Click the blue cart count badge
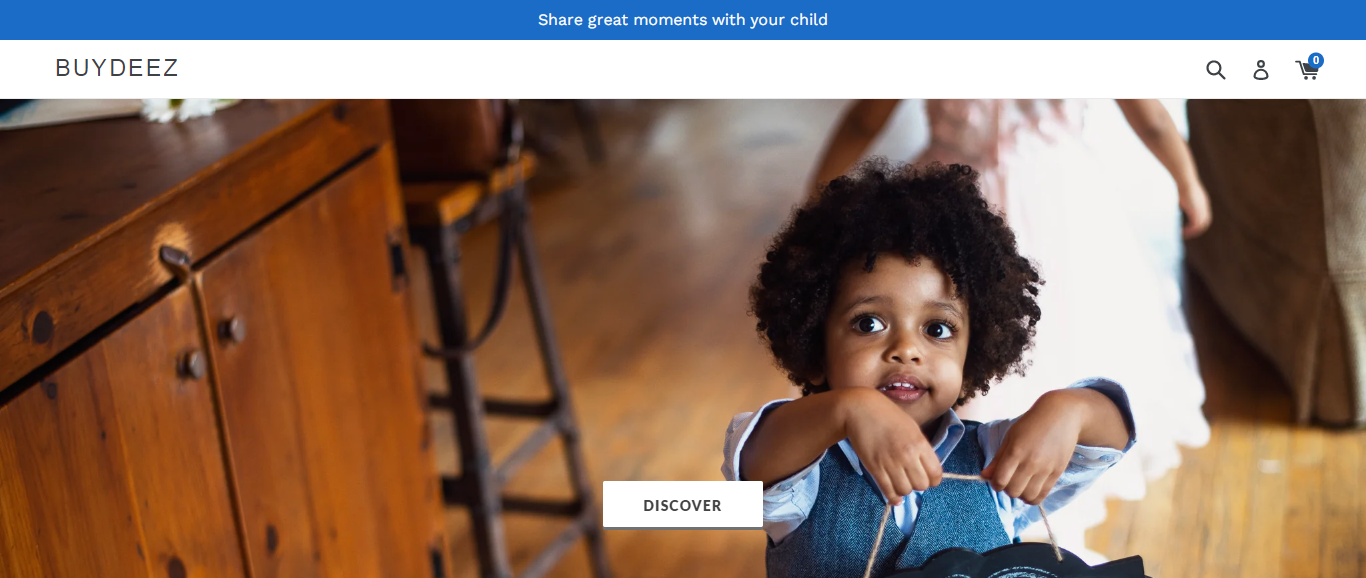Image resolution: width=1366 pixels, height=578 pixels. click(x=1315, y=61)
